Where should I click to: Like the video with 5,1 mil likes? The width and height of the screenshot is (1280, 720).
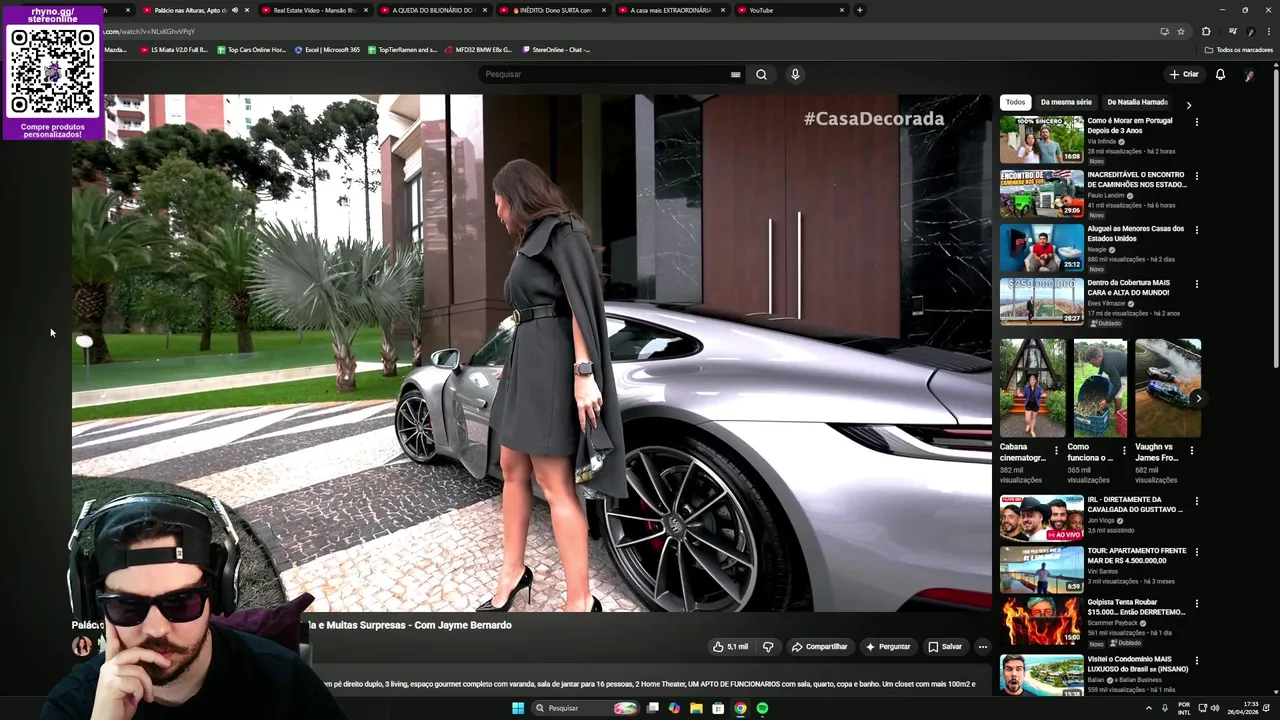pos(730,647)
